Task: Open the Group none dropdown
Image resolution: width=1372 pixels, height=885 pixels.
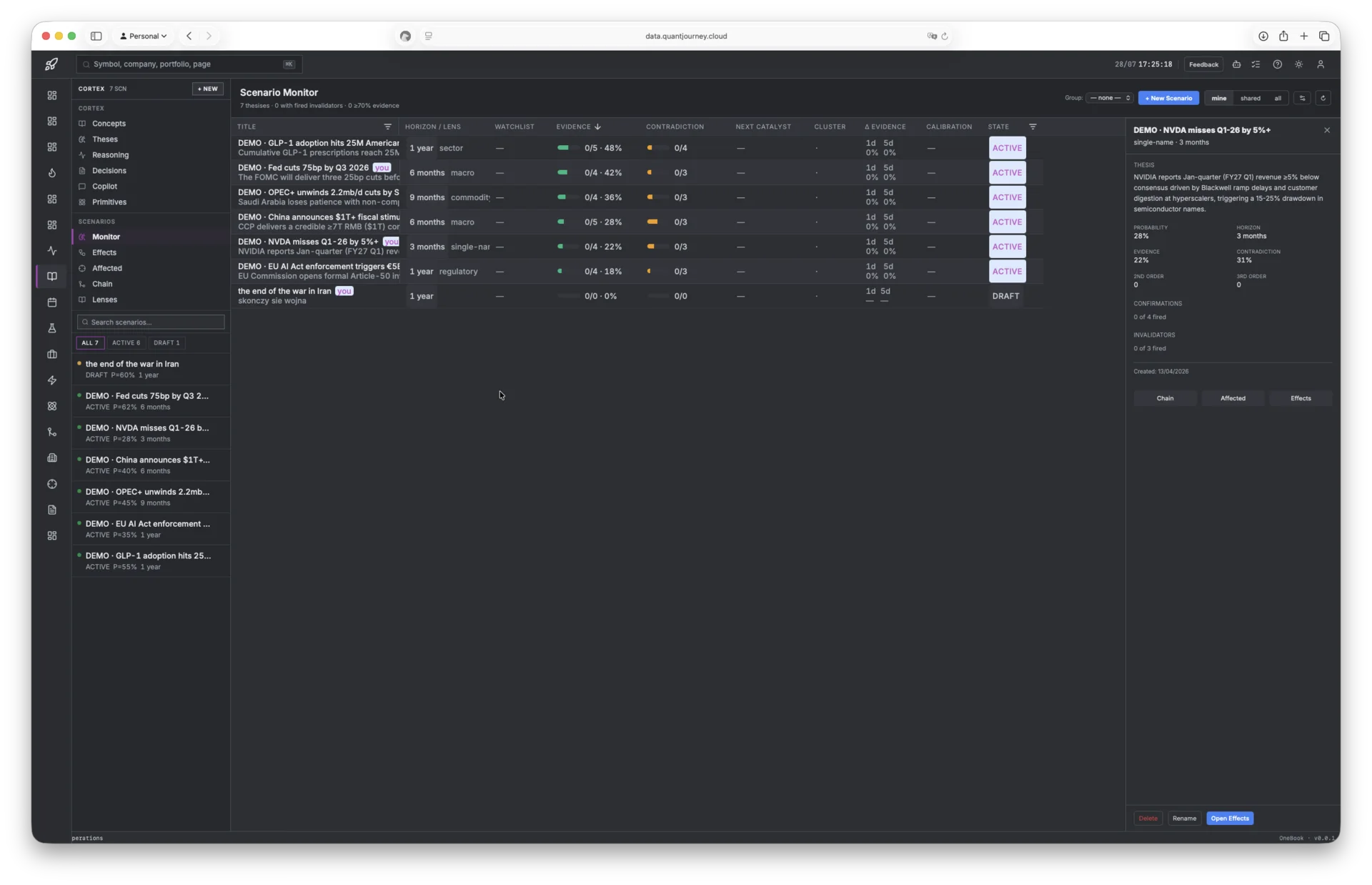Action: [x=1110, y=98]
